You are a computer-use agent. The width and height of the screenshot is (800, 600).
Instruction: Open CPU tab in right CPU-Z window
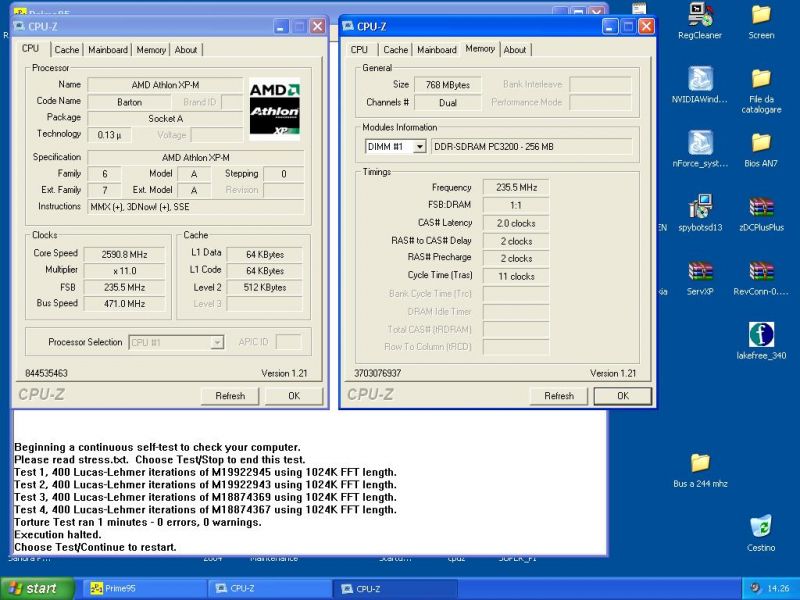(359, 50)
